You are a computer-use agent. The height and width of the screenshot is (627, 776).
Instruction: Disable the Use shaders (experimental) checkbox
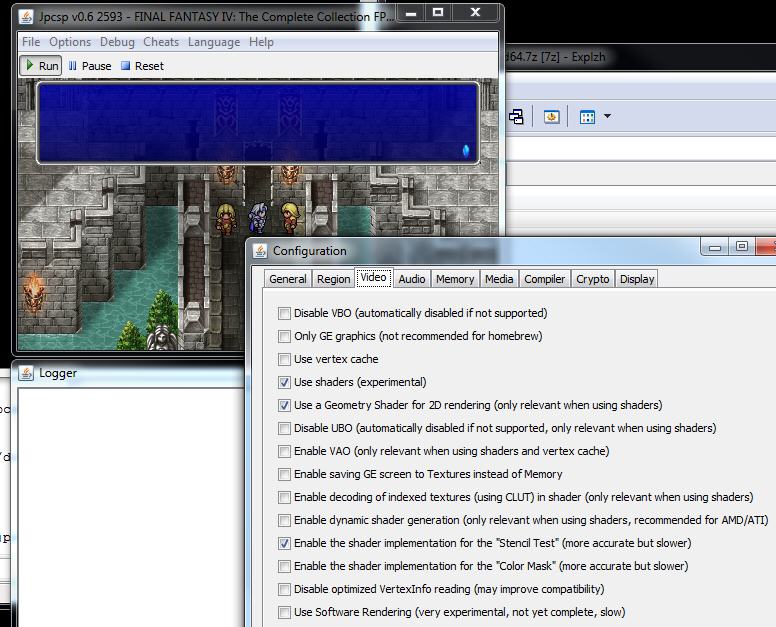[285, 382]
